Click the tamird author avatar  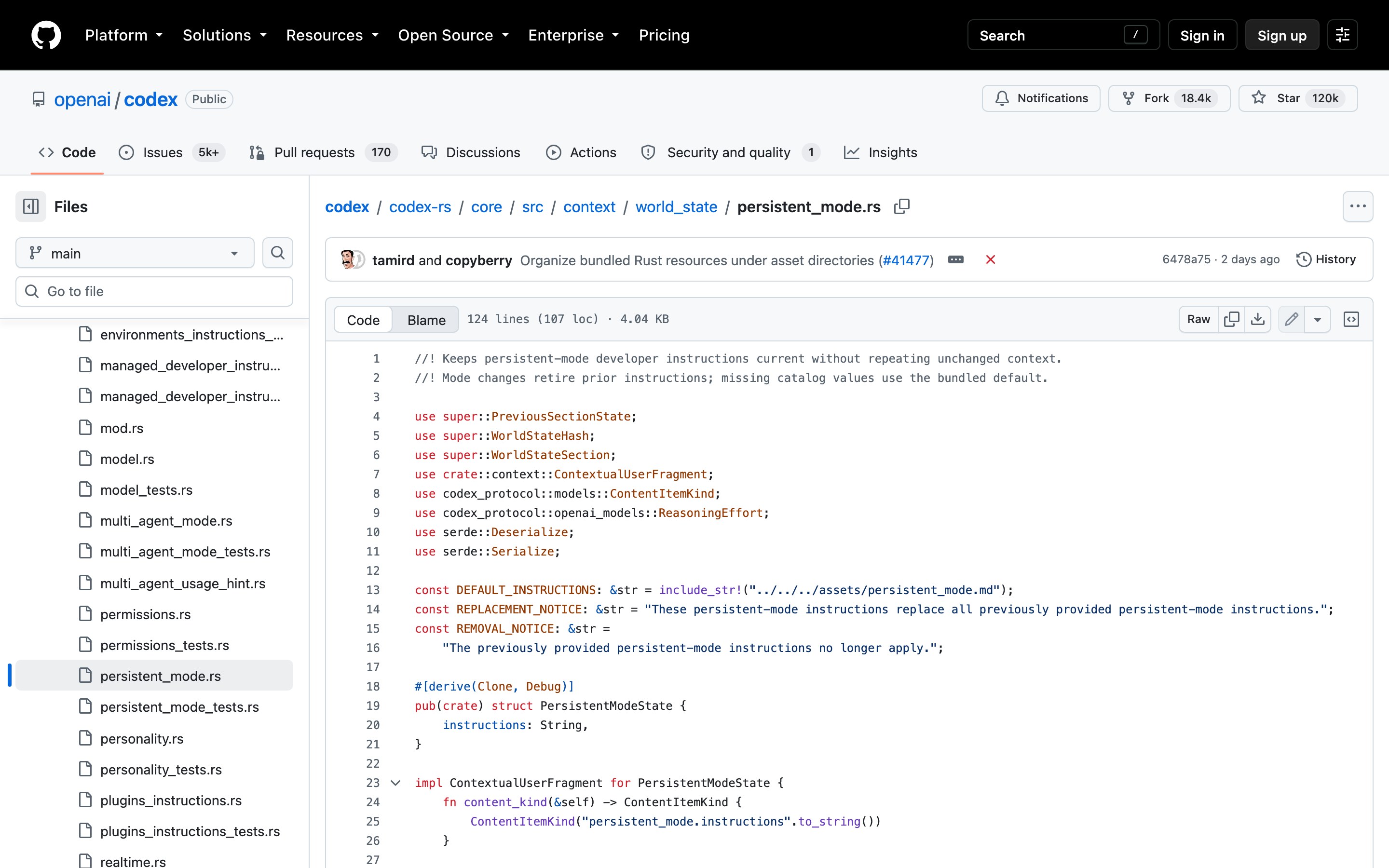click(348, 260)
